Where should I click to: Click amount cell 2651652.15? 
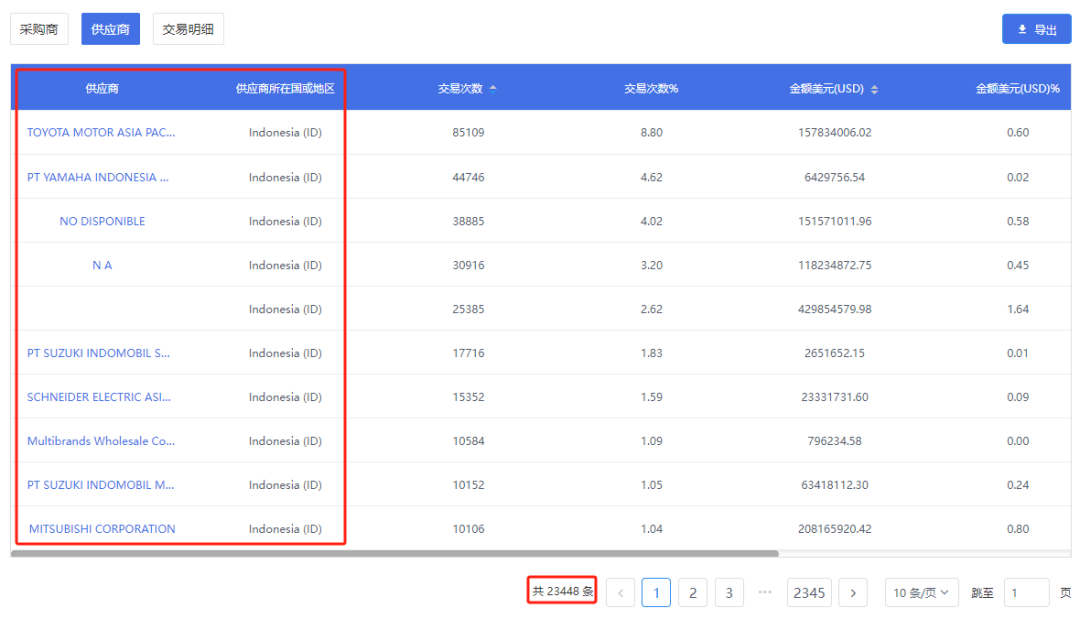[835, 353]
